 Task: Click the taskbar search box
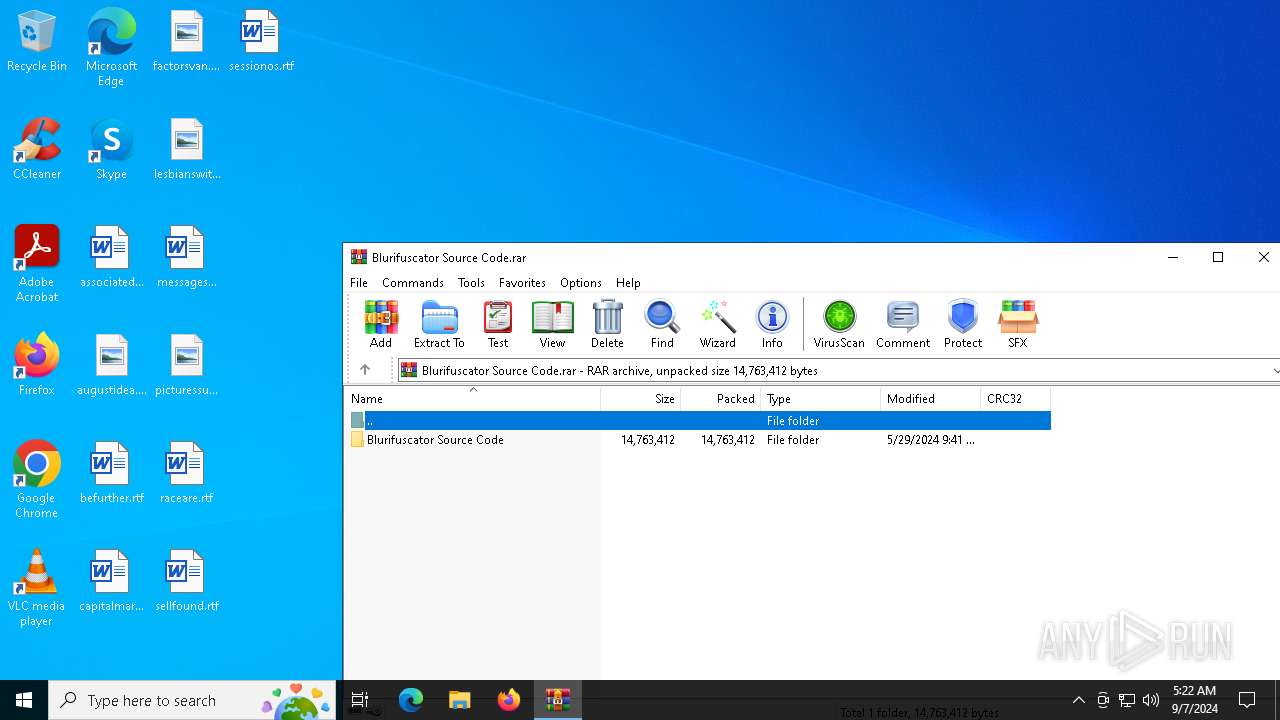click(x=192, y=700)
